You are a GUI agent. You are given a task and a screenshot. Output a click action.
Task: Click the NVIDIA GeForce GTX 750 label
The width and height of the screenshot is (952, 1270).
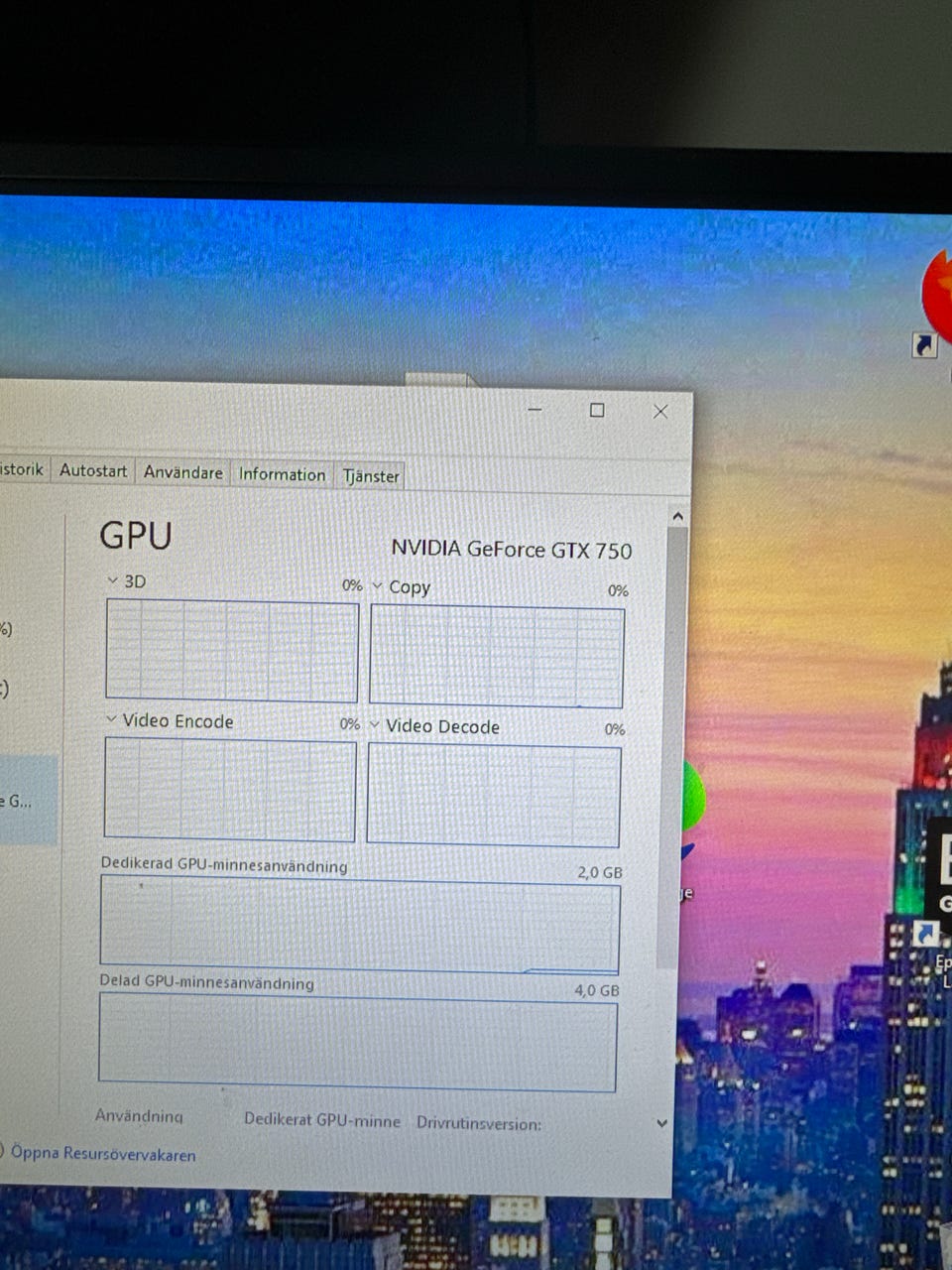click(x=512, y=549)
